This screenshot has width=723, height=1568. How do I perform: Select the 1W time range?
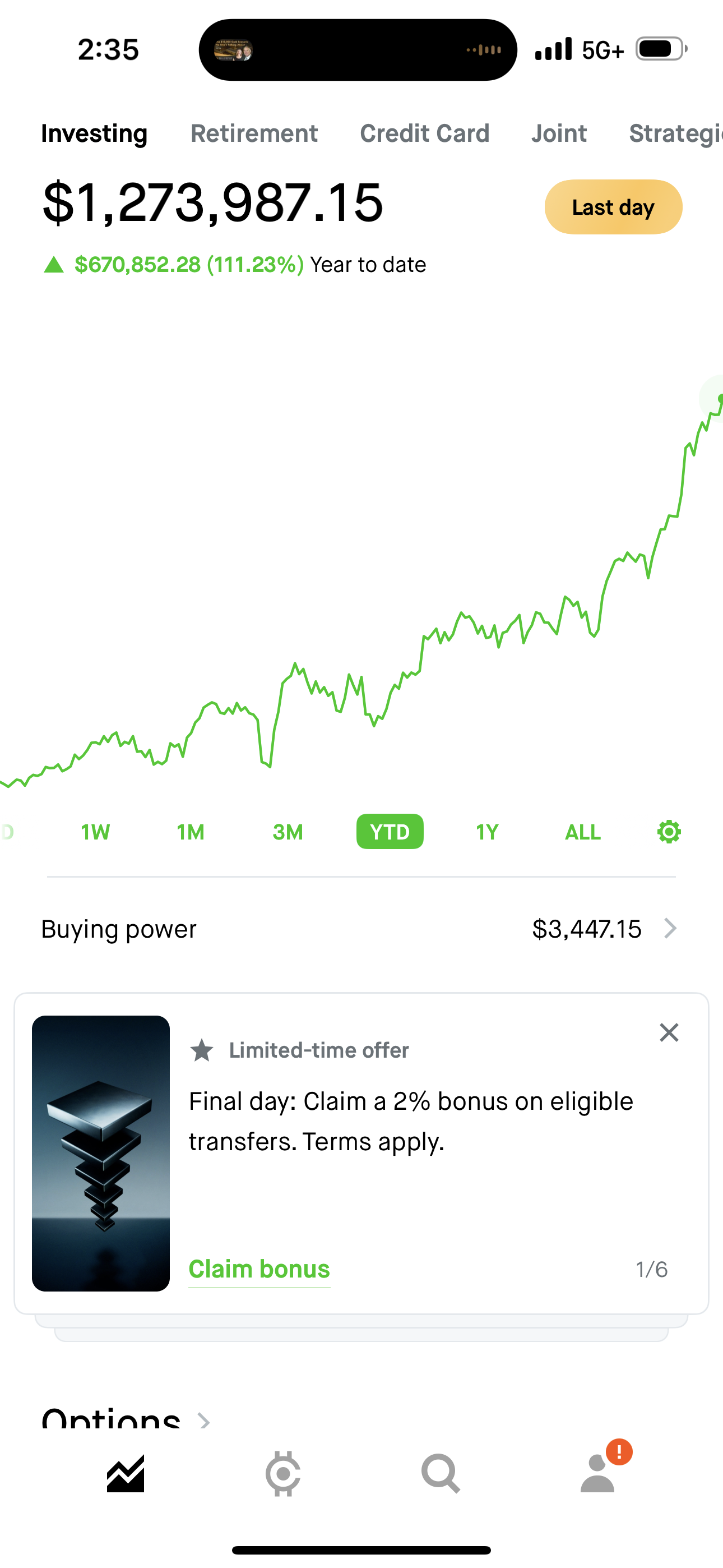click(95, 832)
